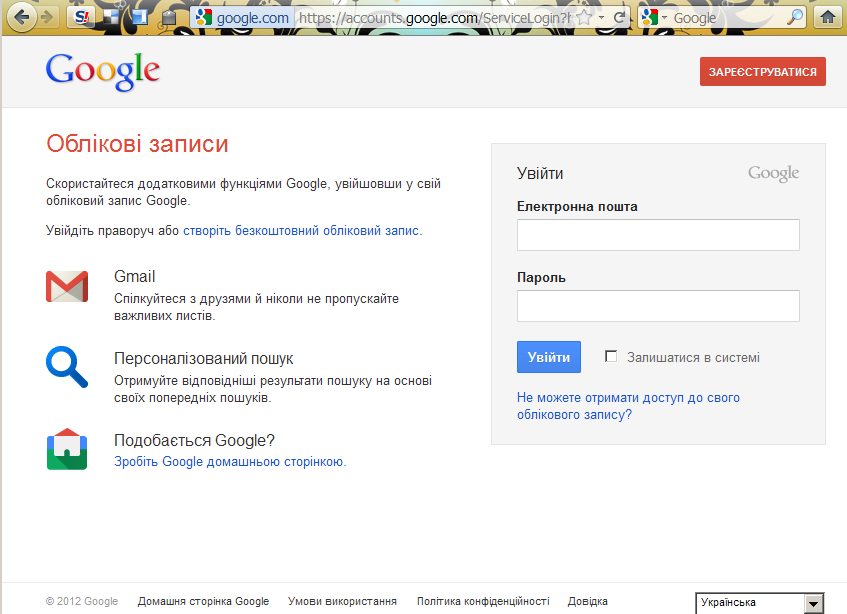Click the browser home icon
Image resolution: width=847 pixels, height=614 pixels.
point(828,17)
